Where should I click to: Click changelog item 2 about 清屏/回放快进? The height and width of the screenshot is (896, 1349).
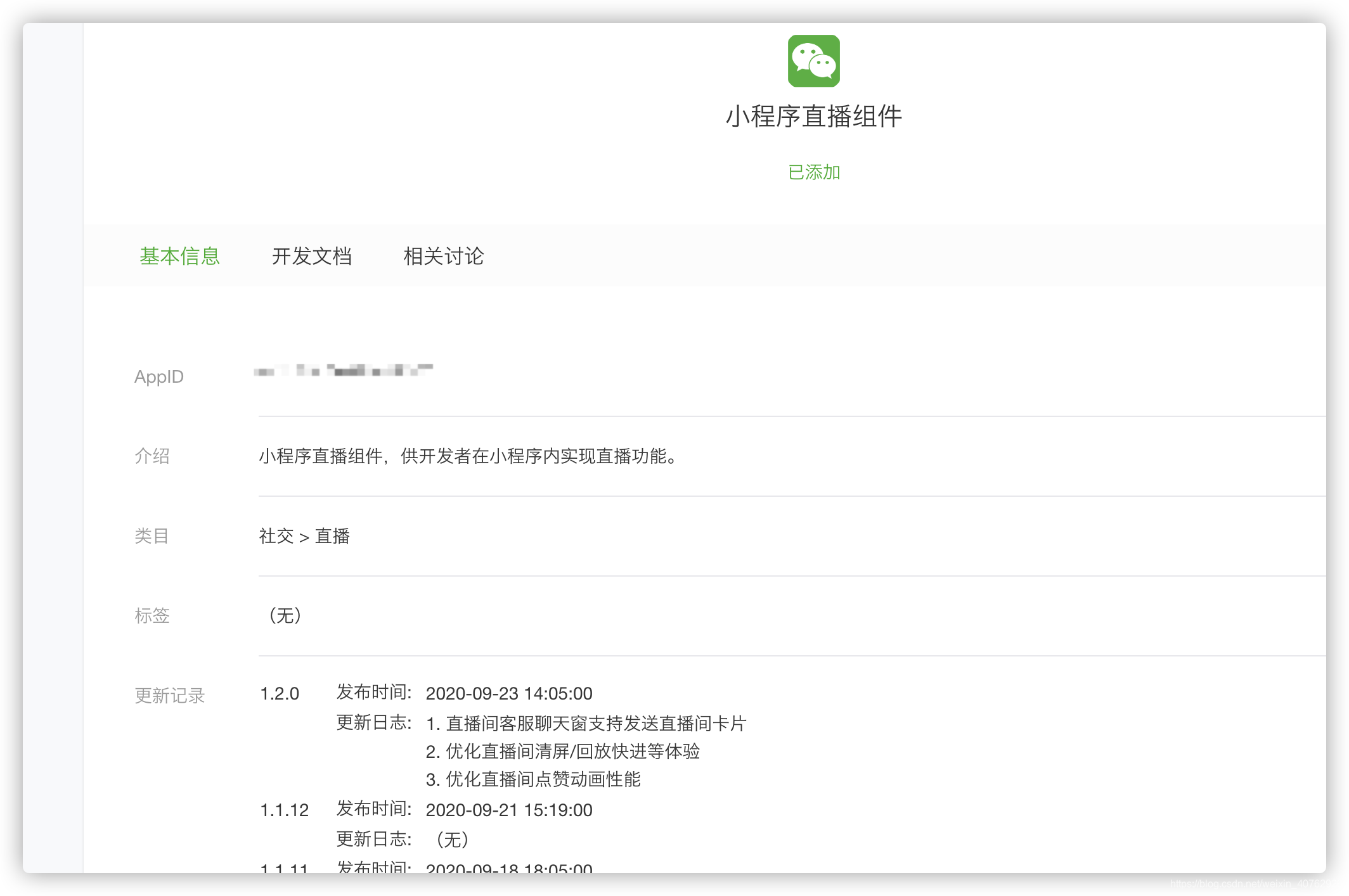[562, 752]
